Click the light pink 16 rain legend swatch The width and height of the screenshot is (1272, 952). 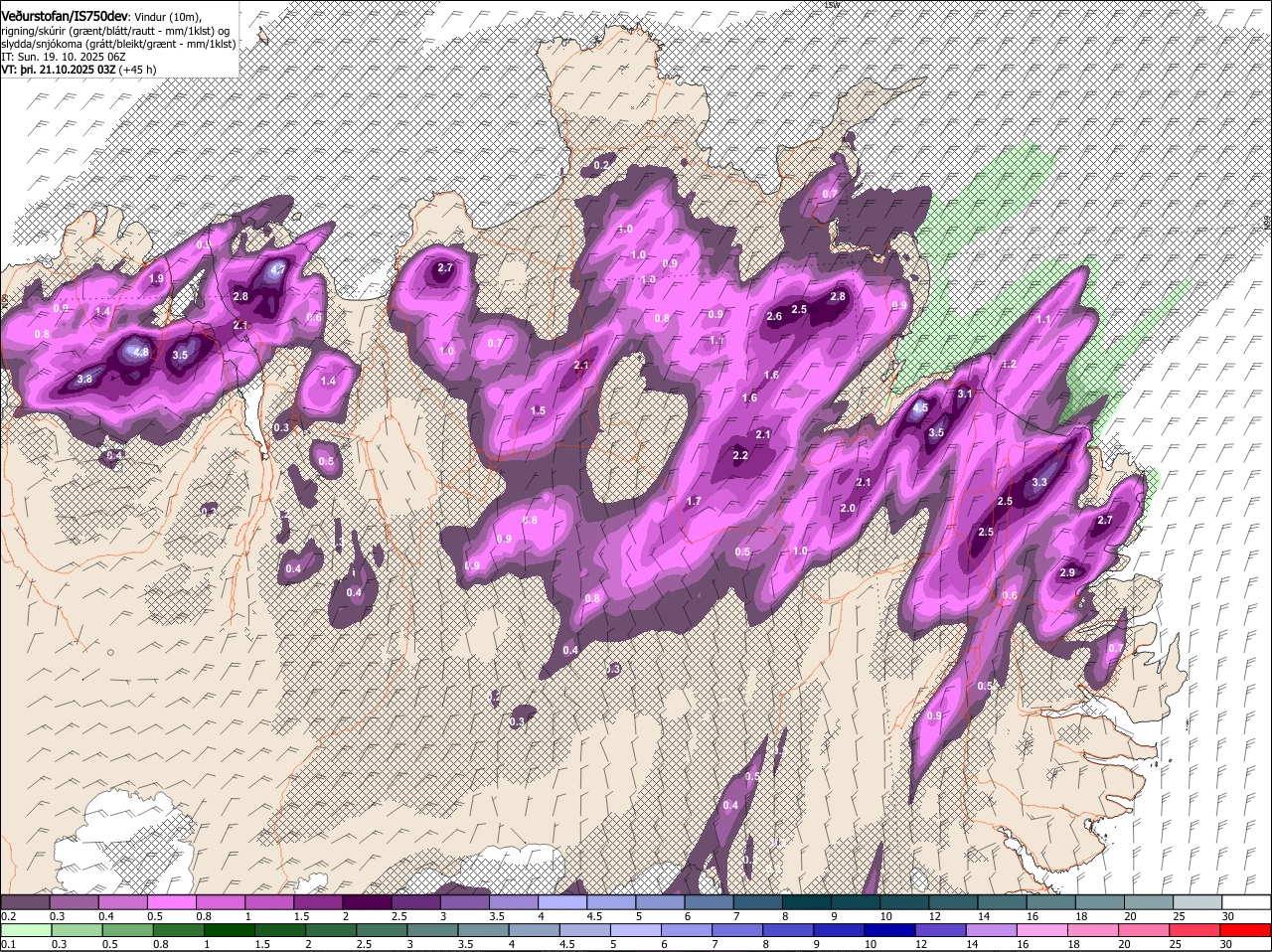pyautogui.click(x=1043, y=930)
